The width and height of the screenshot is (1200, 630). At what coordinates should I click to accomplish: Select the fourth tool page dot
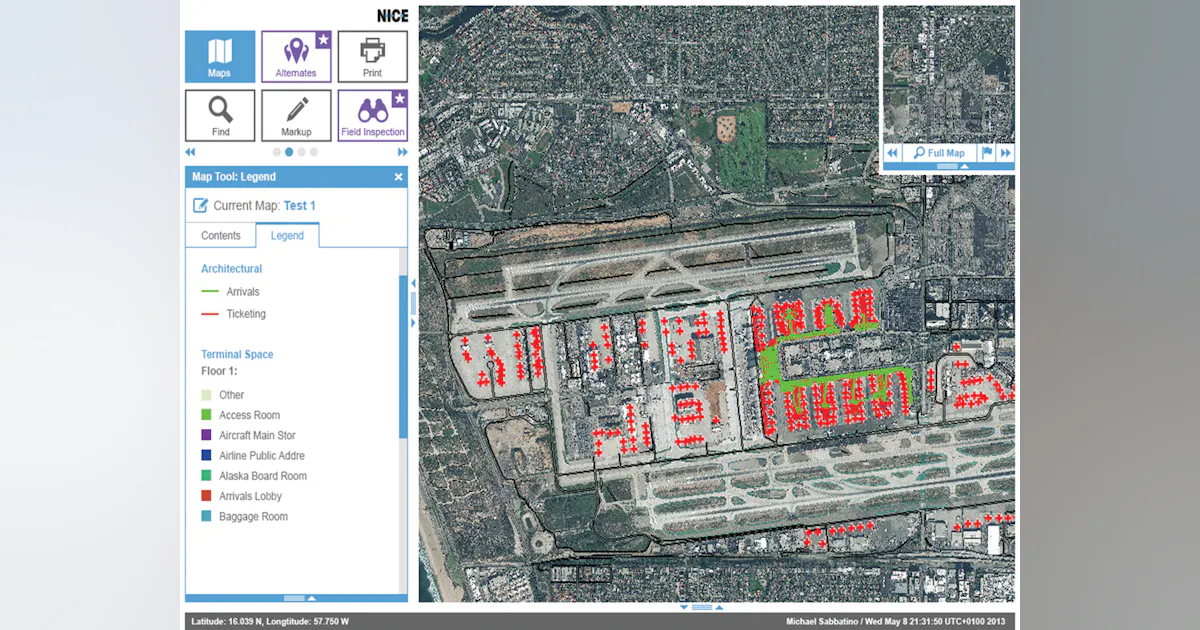pos(313,152)
